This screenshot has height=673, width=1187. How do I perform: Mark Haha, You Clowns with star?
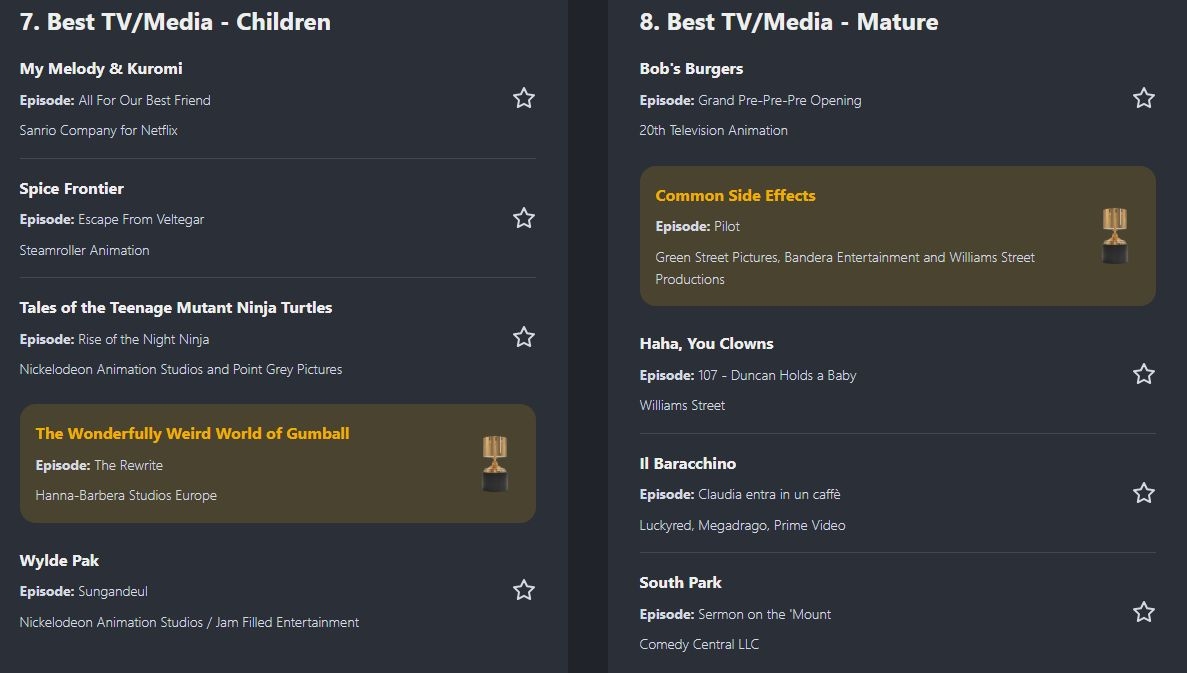1144,374
